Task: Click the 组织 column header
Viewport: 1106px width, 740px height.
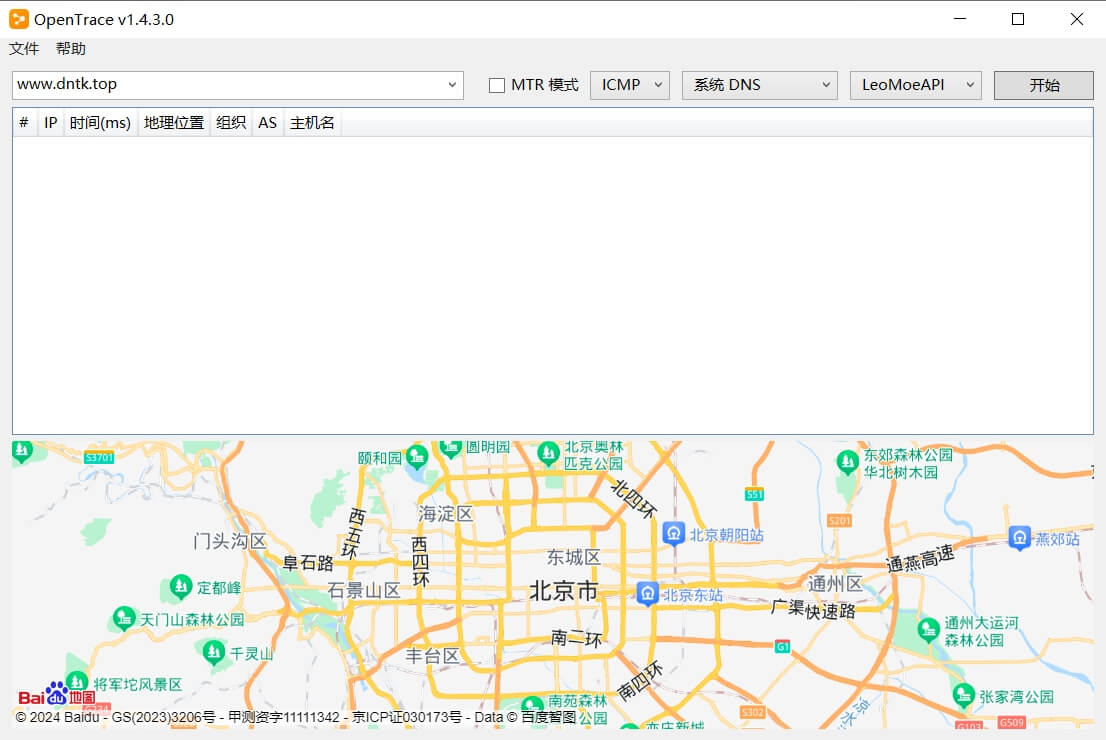Action: coord(231,123)
